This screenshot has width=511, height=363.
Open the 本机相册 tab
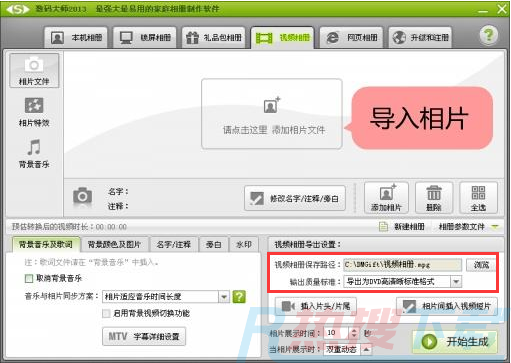[76, 37]
